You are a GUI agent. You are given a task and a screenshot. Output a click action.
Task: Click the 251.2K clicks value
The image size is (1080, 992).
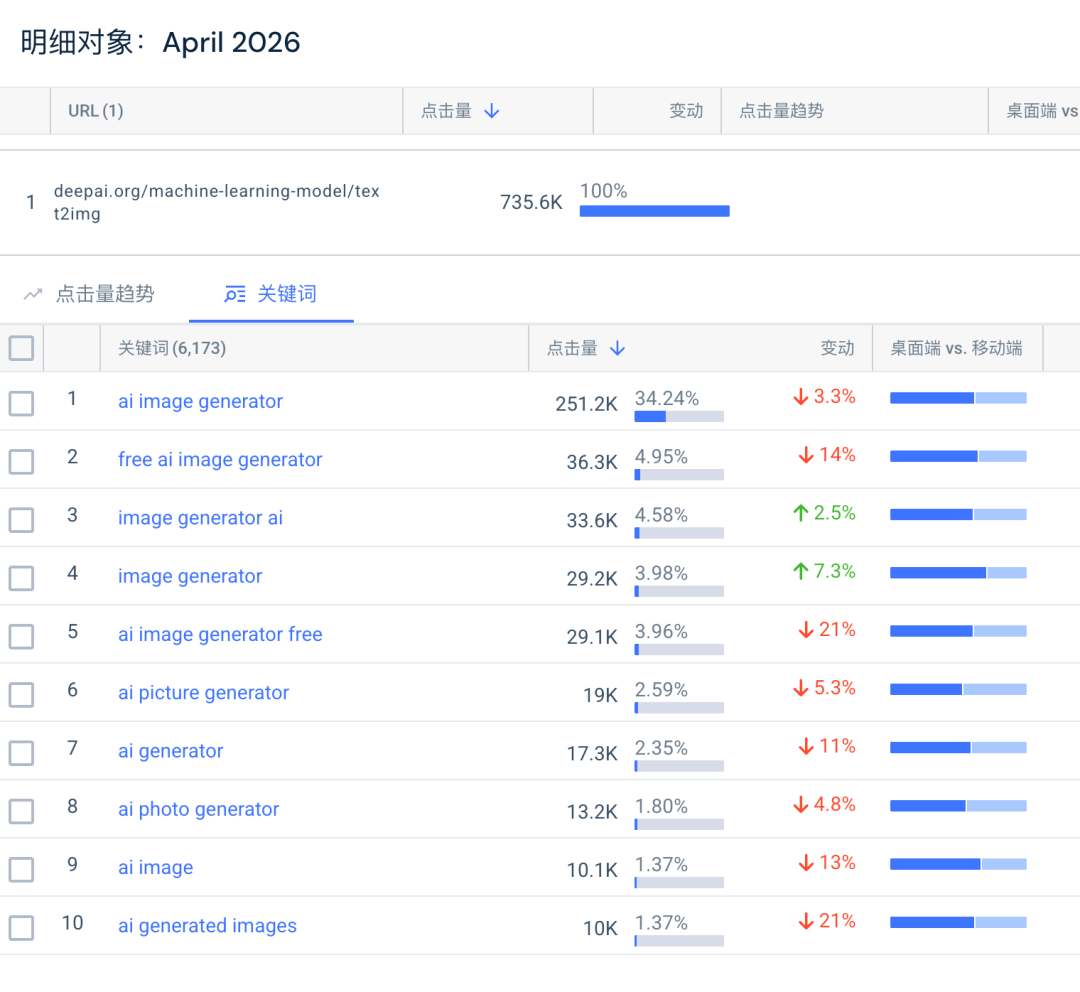click(x=586, y=404)
